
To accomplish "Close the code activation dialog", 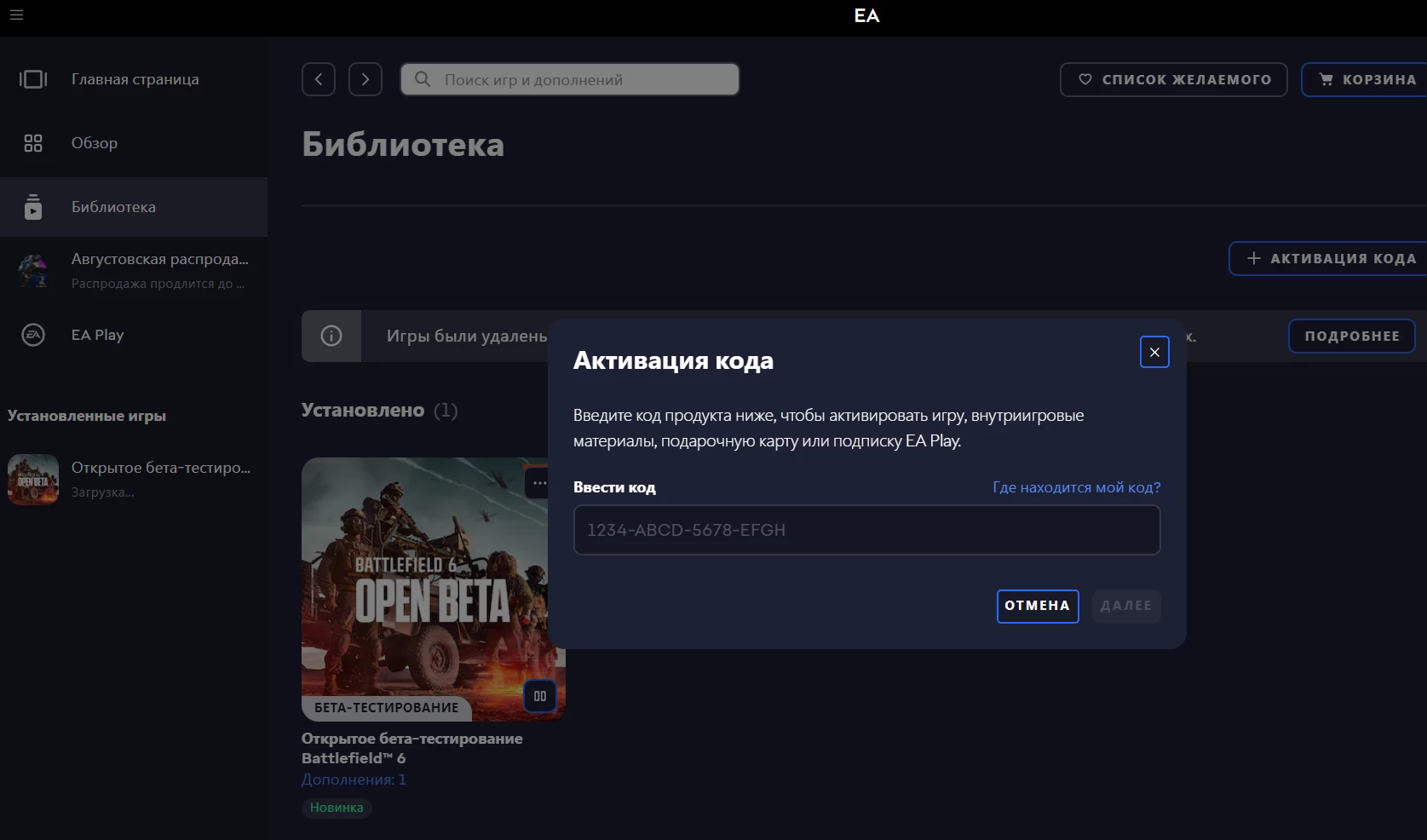I will [1154, 352].
